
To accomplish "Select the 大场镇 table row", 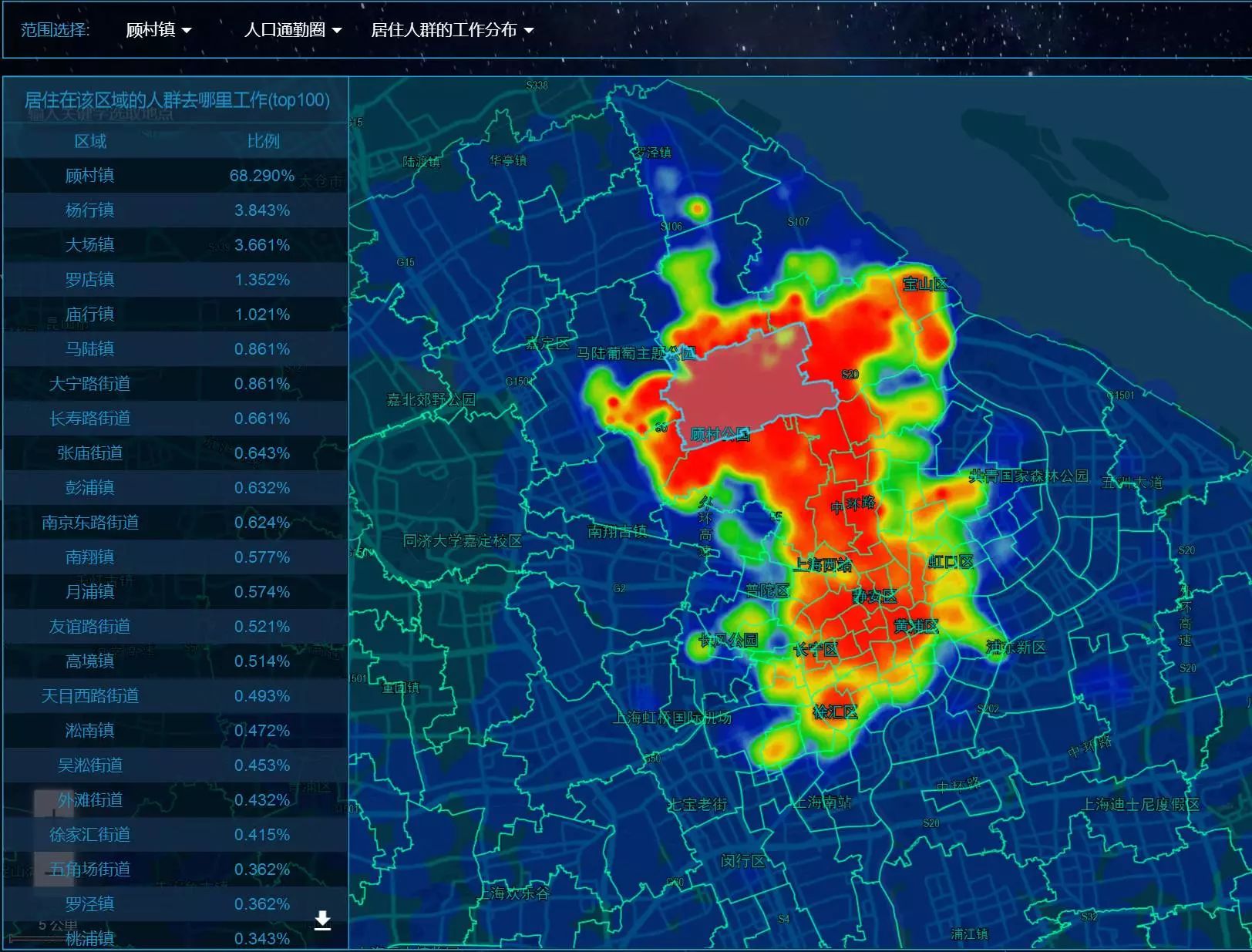I will coord(176,245).
